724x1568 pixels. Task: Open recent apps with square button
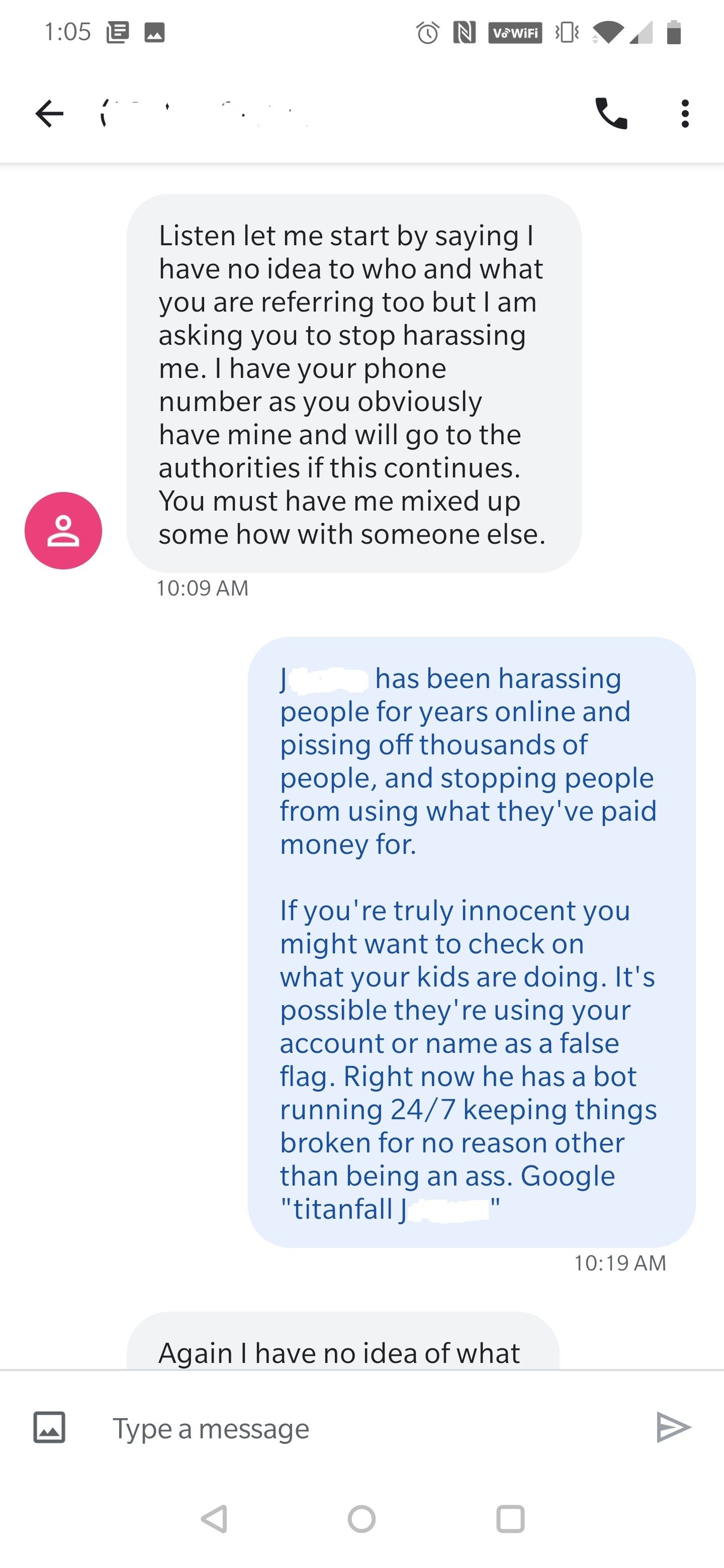(510, 1519)
